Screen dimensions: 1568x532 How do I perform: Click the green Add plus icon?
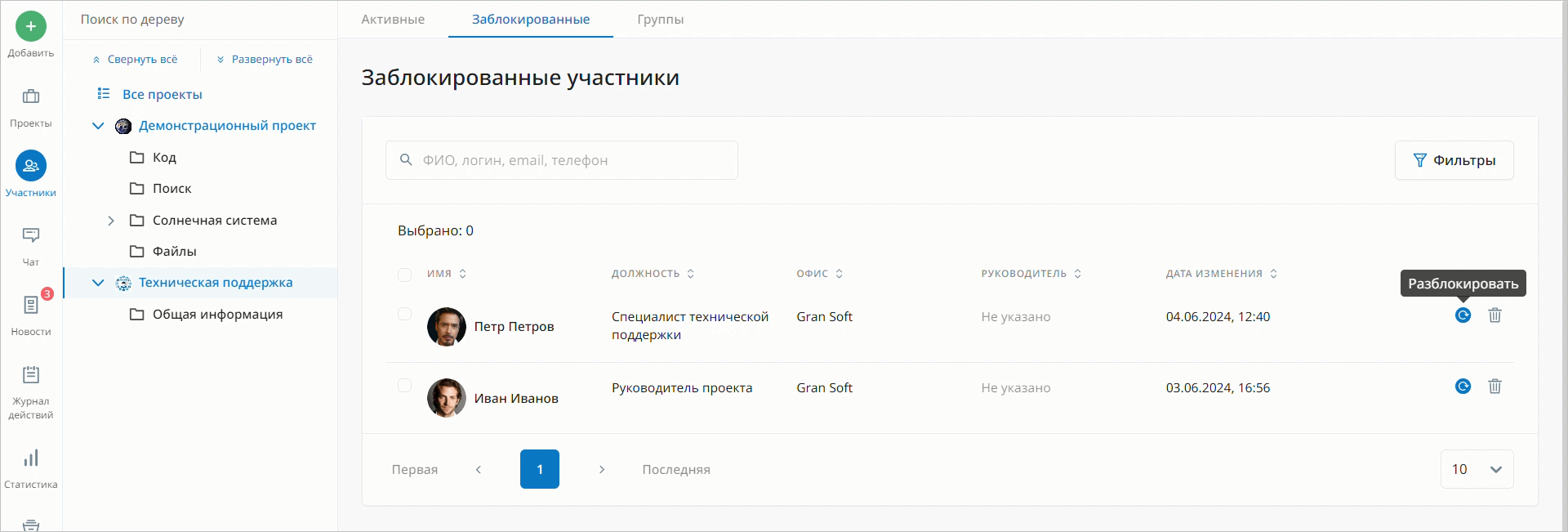point(31,26)
